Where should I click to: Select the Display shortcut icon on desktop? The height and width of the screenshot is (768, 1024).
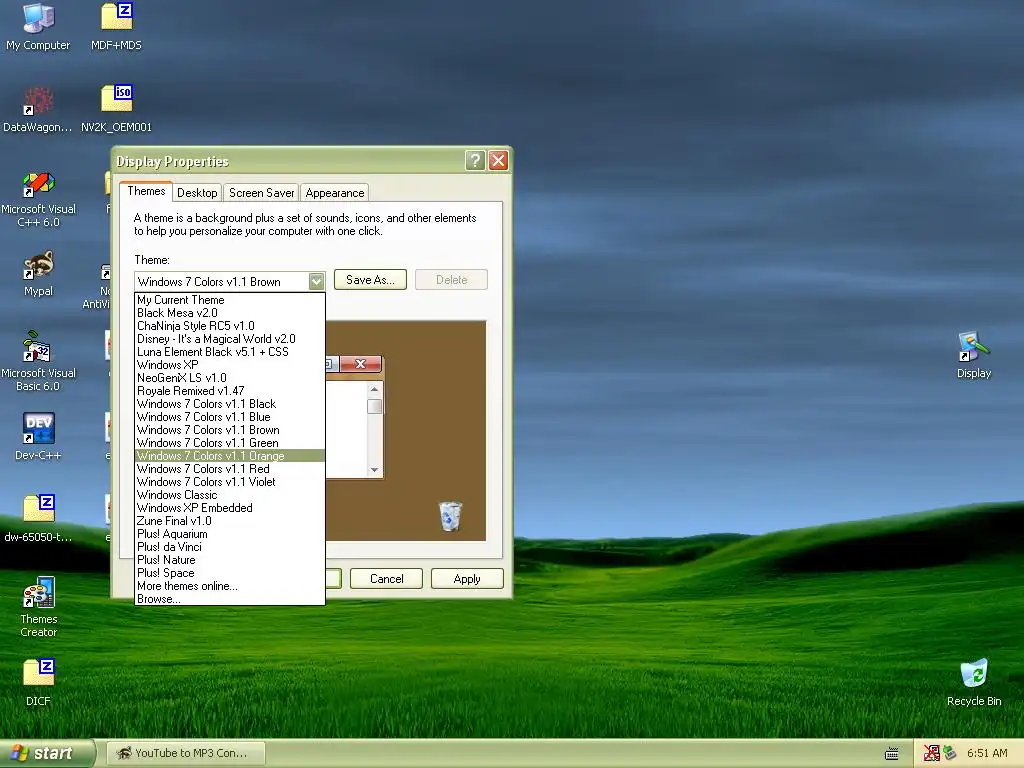point(974,355)
